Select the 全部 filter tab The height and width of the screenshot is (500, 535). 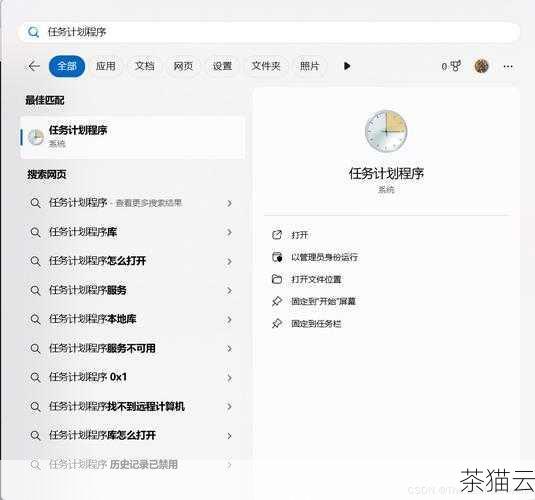[67, 66]
